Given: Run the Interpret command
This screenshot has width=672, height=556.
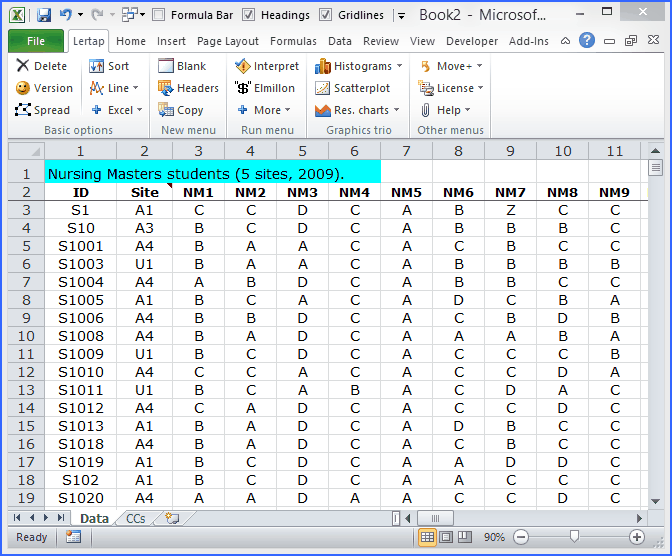Looking at the screenshot, I should pos(243,66).
